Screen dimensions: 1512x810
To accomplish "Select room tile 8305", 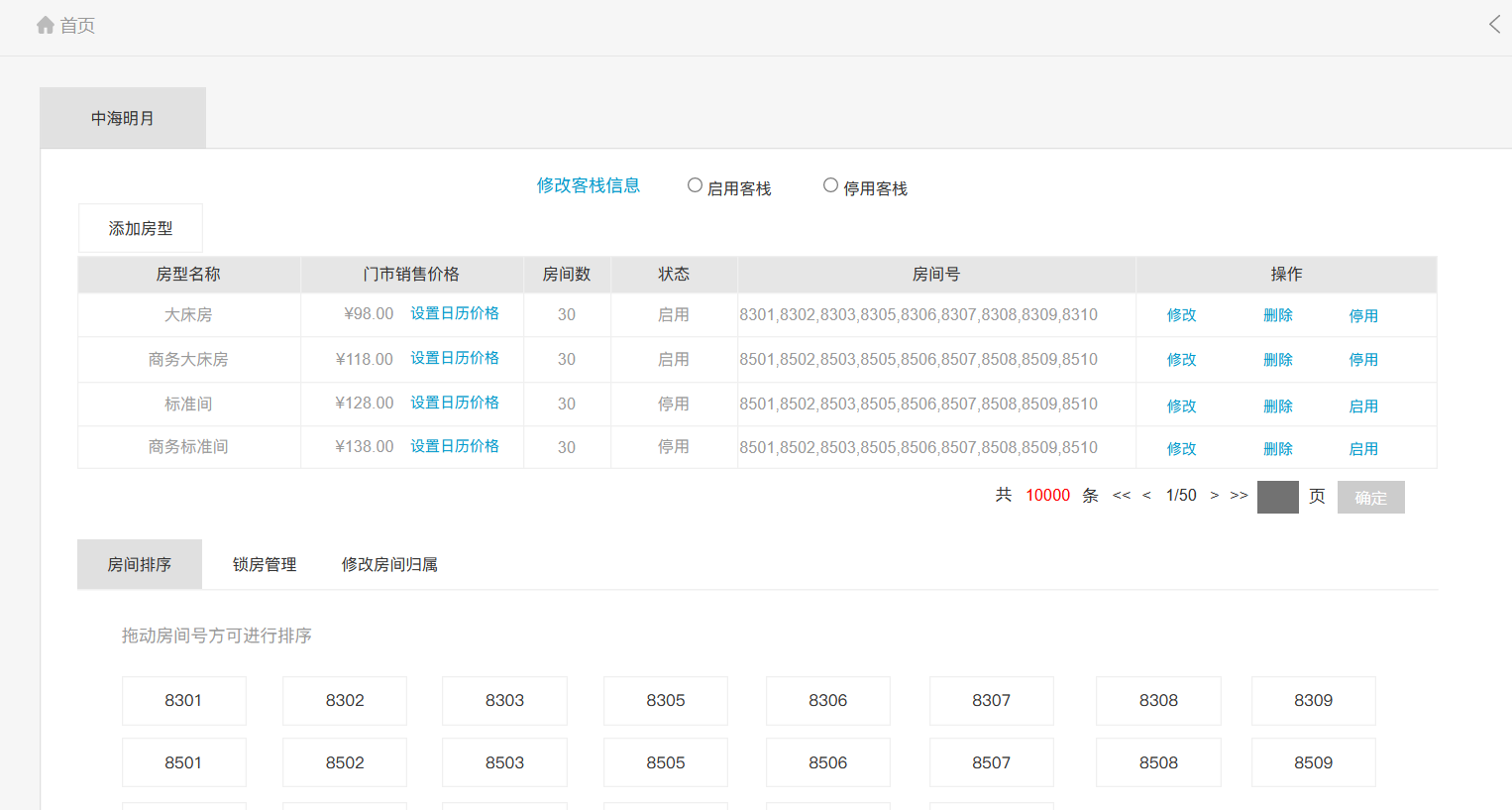I will coord(666,701).
